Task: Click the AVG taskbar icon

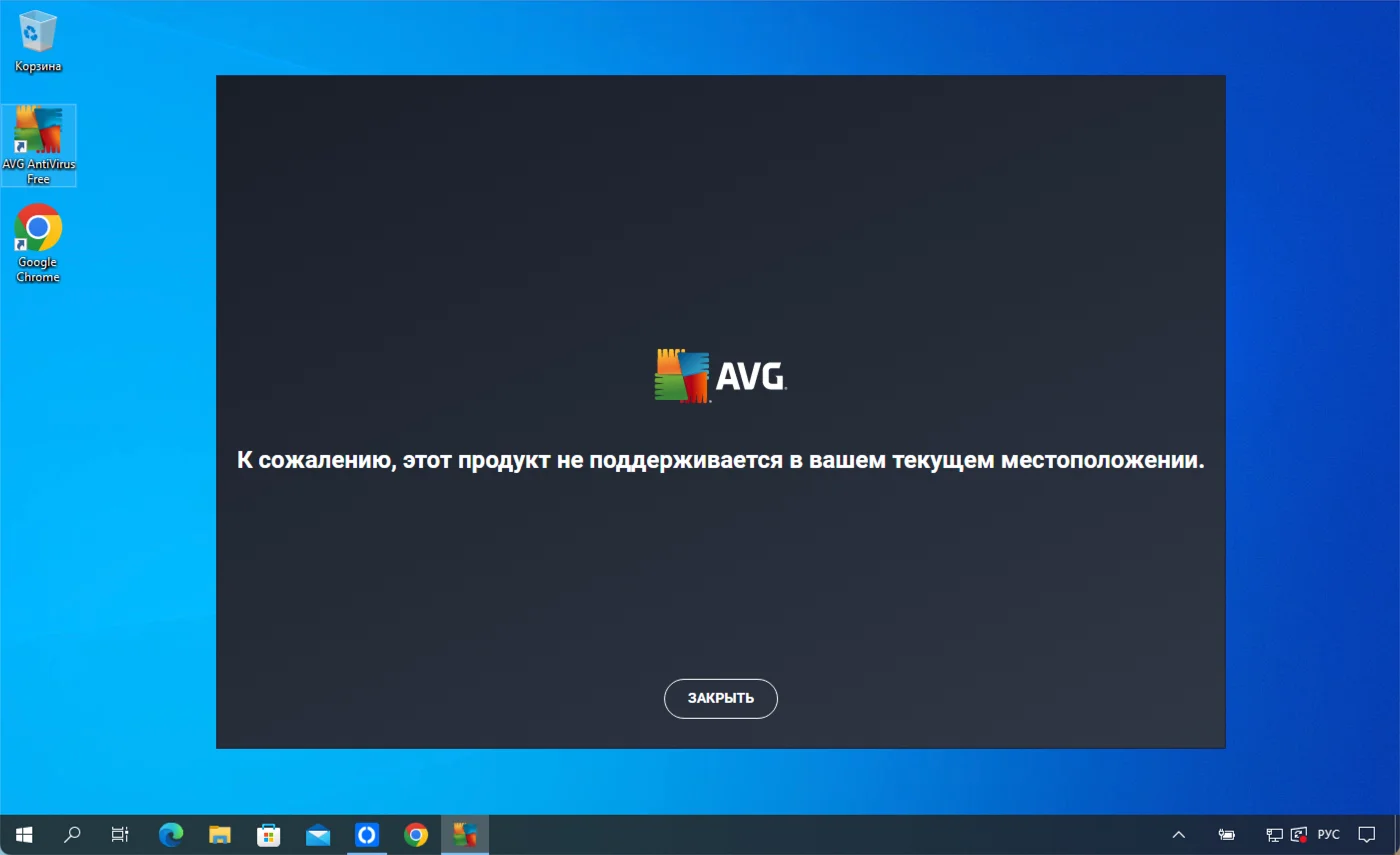Action: pos(465,834)
